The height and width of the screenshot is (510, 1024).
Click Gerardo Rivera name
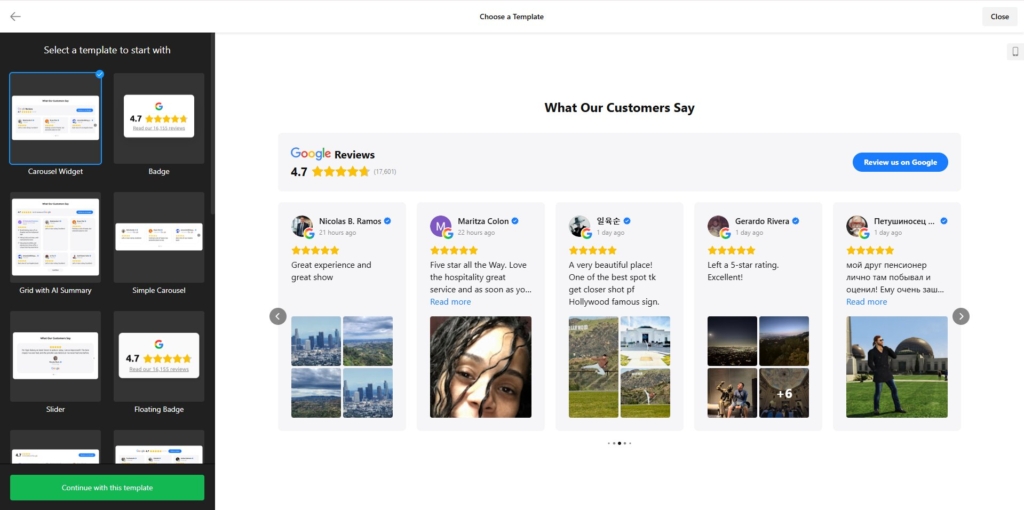[762, 221]
